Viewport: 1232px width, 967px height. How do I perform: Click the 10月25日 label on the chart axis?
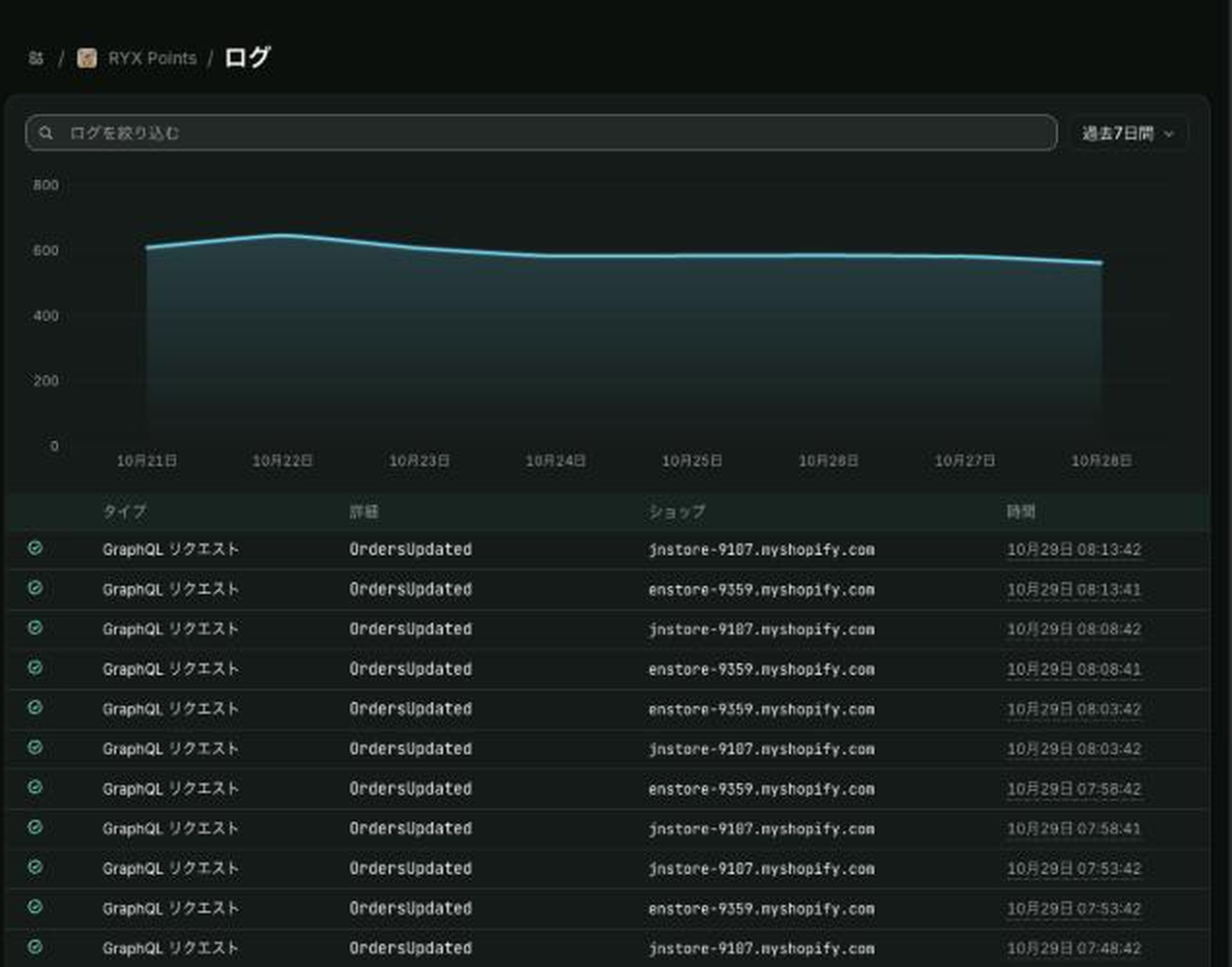tap(691, 461)
